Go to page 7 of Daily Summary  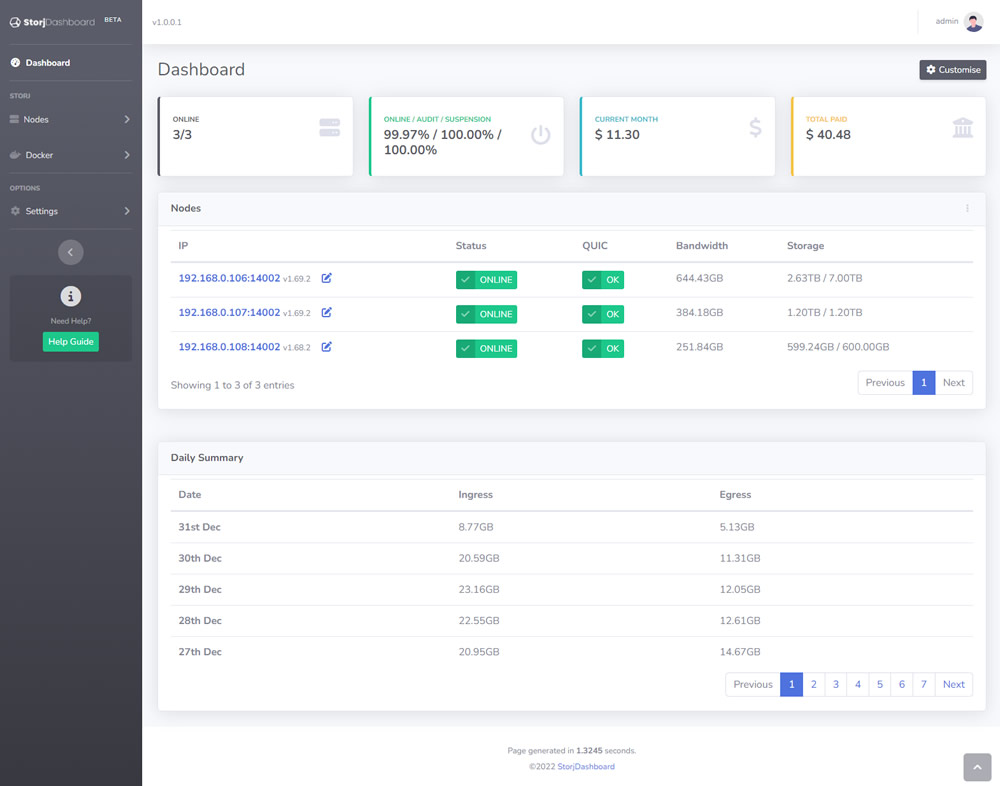pyautogui.click(x=924, y=684)
